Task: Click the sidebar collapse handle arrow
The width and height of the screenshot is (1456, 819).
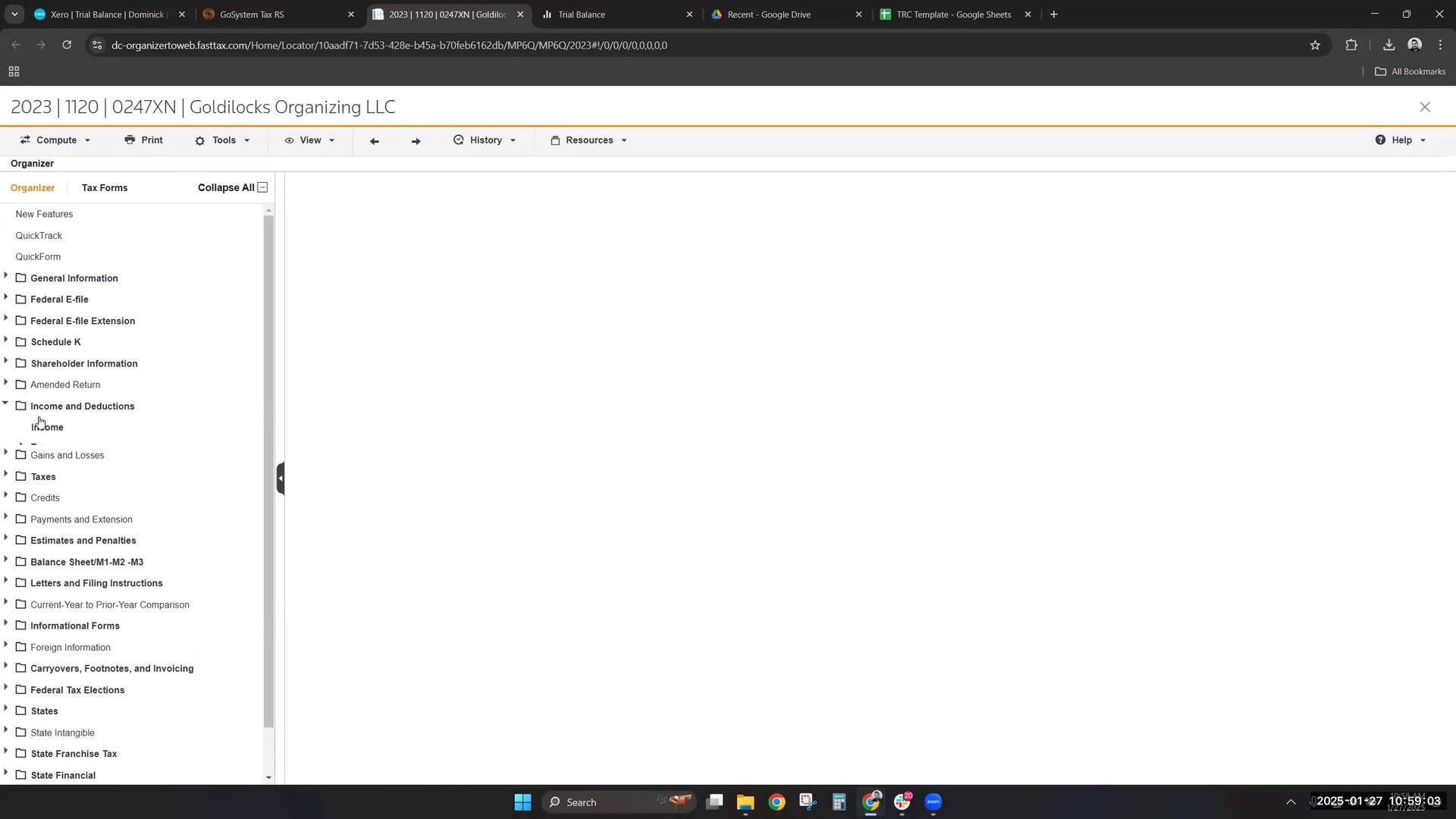Action: 281,478
